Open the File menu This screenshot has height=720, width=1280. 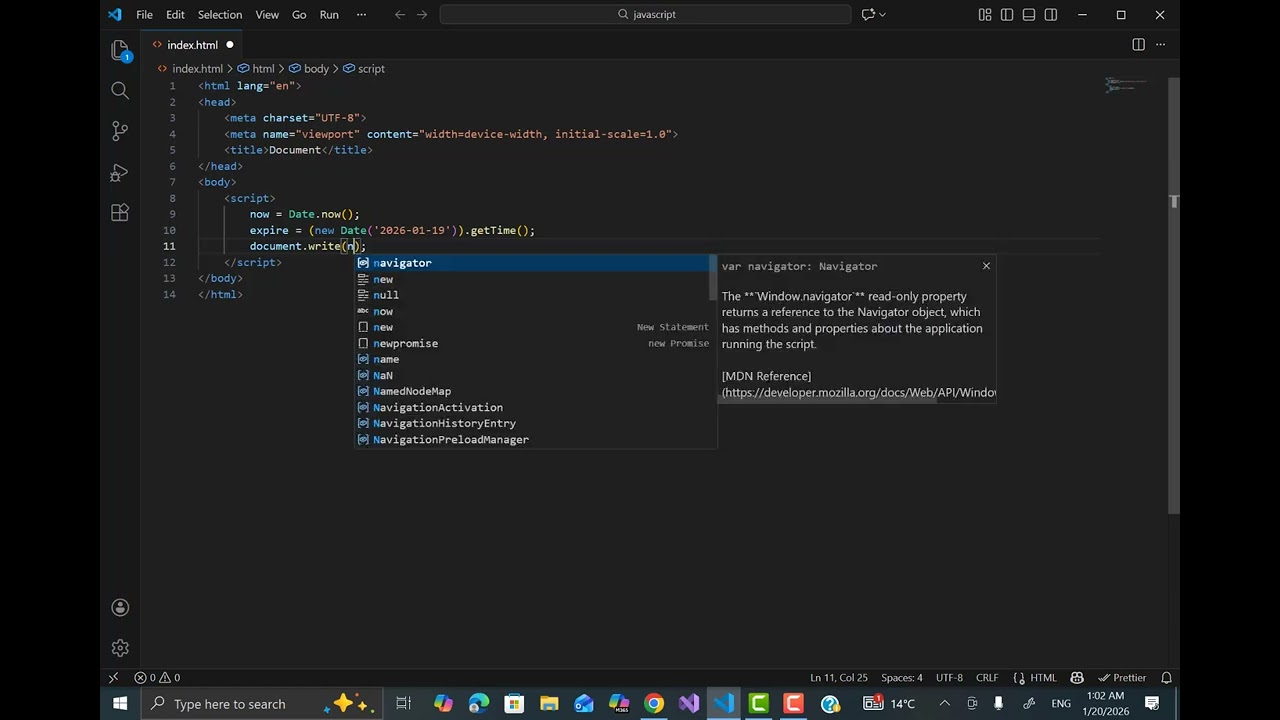pos(144,15)
